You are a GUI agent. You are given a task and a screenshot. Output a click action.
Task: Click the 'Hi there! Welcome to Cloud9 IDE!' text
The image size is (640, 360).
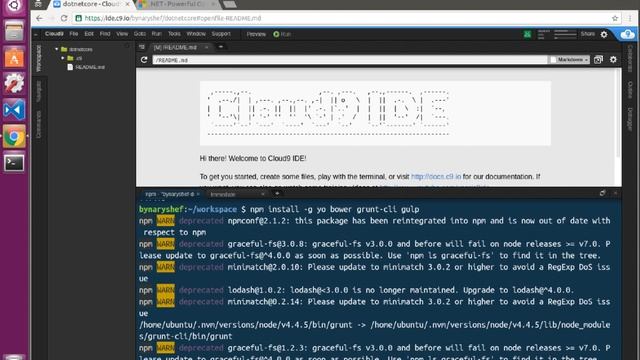pyautogui.click(x=253, y=158)
